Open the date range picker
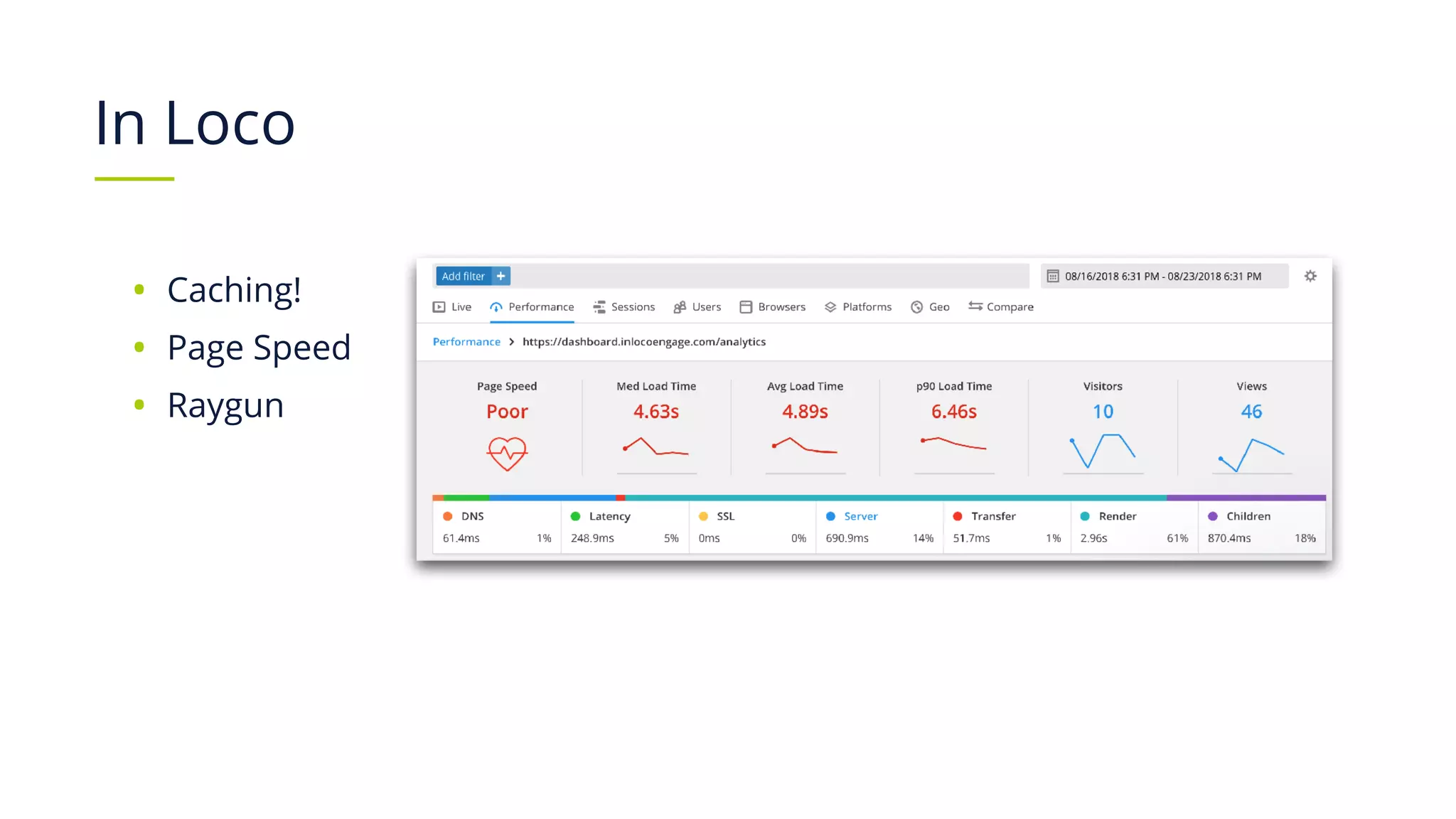Viewport: 1456px width, 819px height. click(x=1163, y=276)
